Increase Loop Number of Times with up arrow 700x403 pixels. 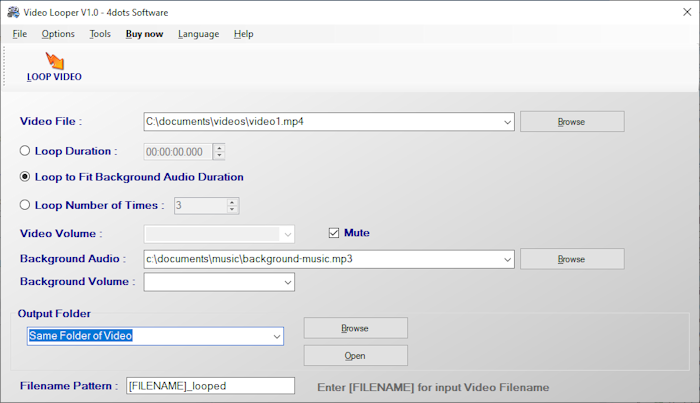(232, 202)
